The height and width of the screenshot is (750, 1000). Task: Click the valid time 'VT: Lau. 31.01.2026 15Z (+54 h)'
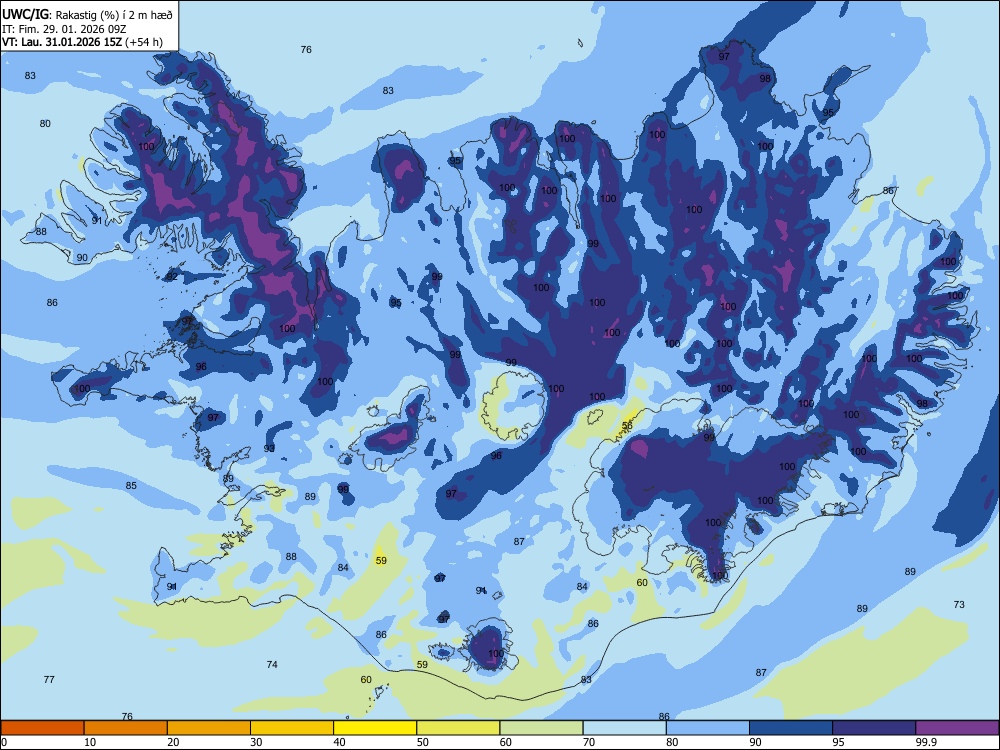coord(82,42)
